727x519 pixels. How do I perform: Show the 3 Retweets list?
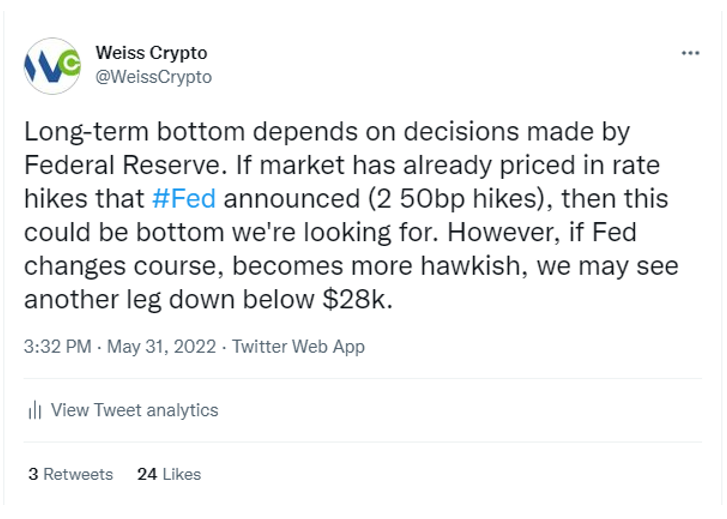70,474
